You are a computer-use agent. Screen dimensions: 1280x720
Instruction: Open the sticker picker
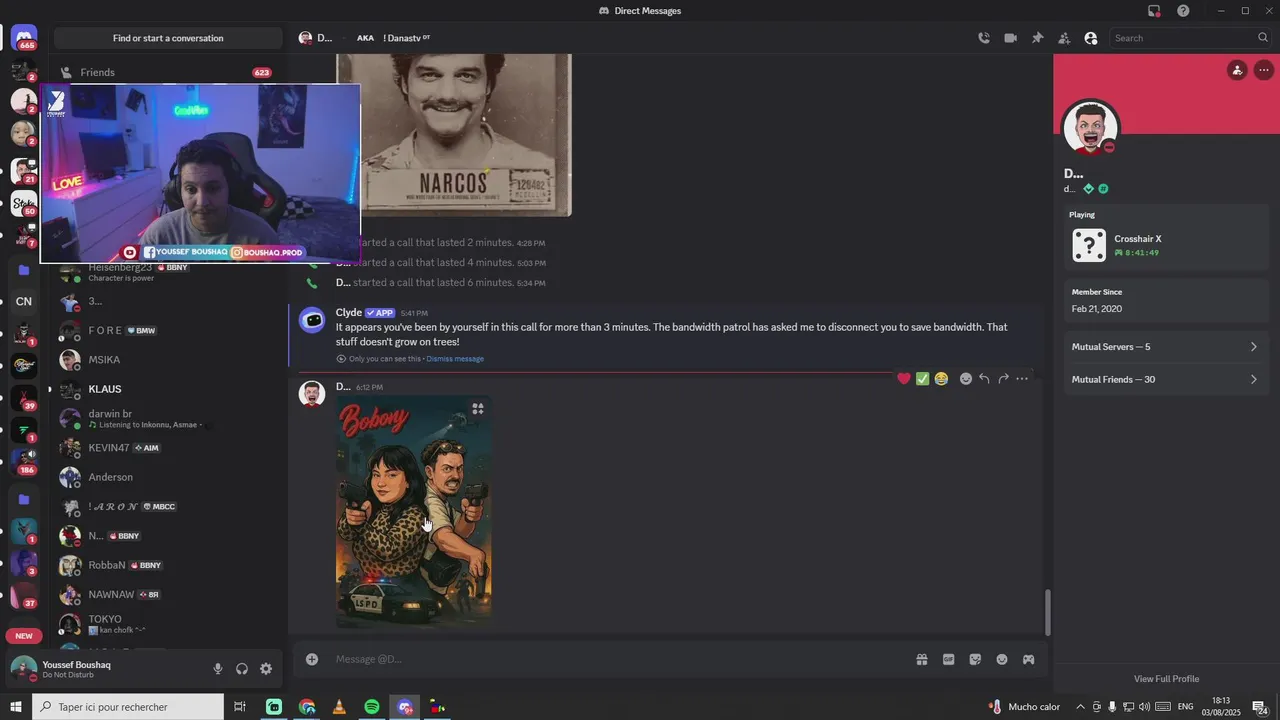pyautogui.click(x=975, y=659)
